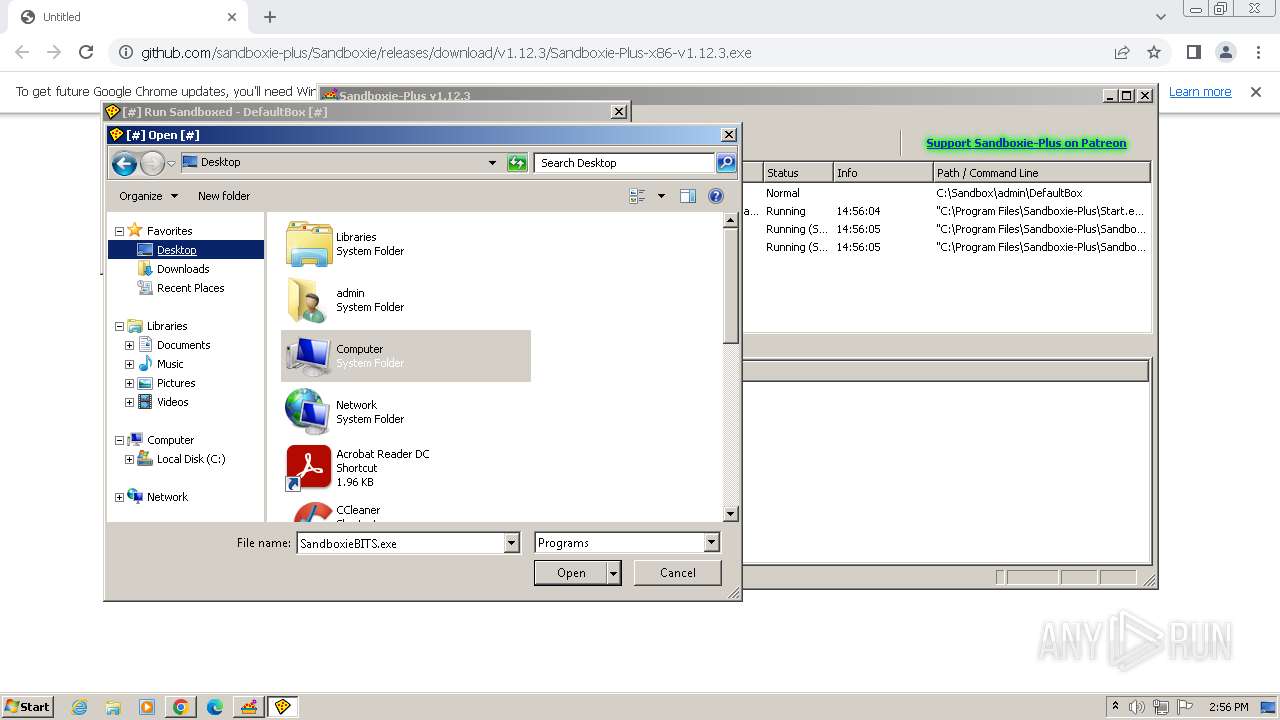Click the volume speaker tray icon
Image resolution: width=1280 pixels, height=720 pixels.
click(x=1137, y=707)
